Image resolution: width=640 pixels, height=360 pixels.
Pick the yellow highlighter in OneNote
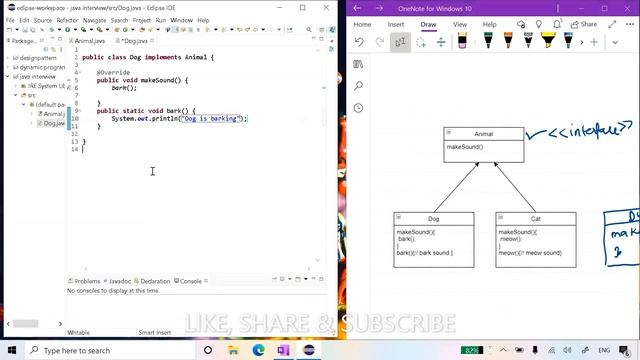(548, 40)
